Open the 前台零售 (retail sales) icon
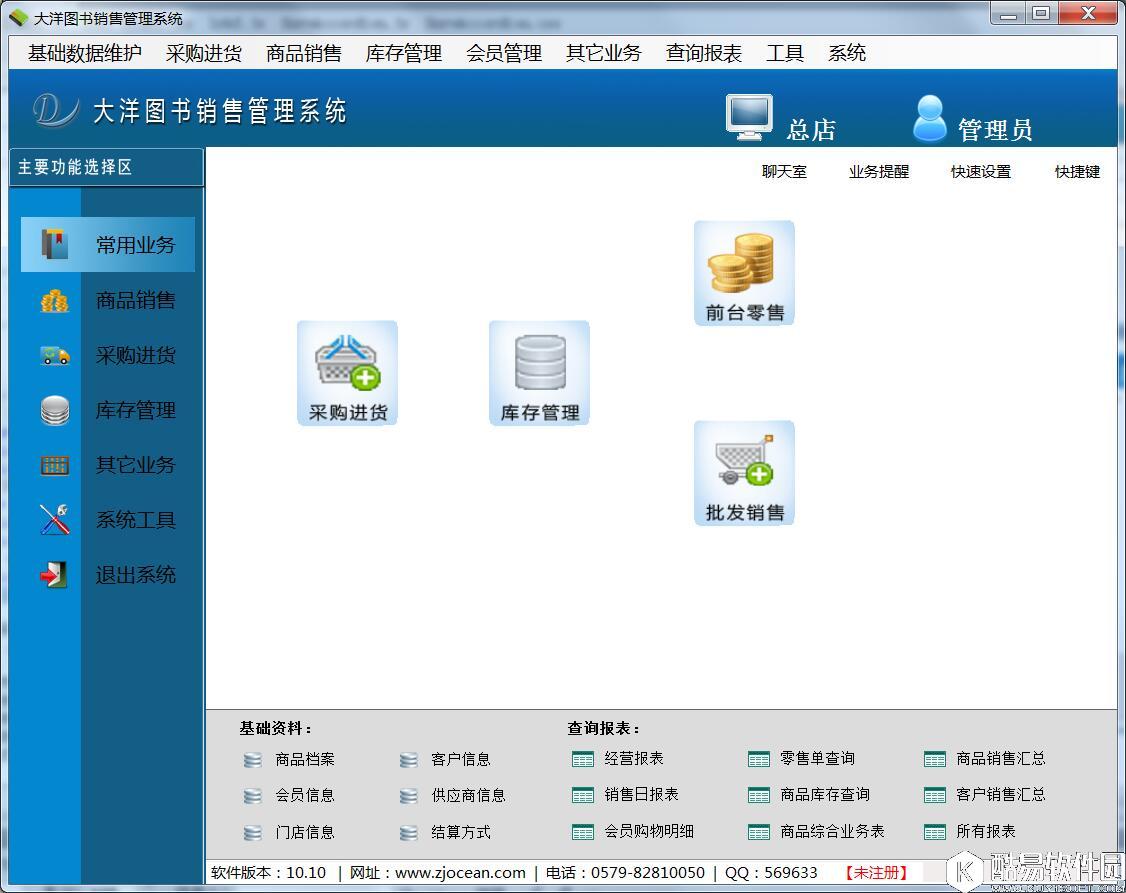 (x=743, y=272)
